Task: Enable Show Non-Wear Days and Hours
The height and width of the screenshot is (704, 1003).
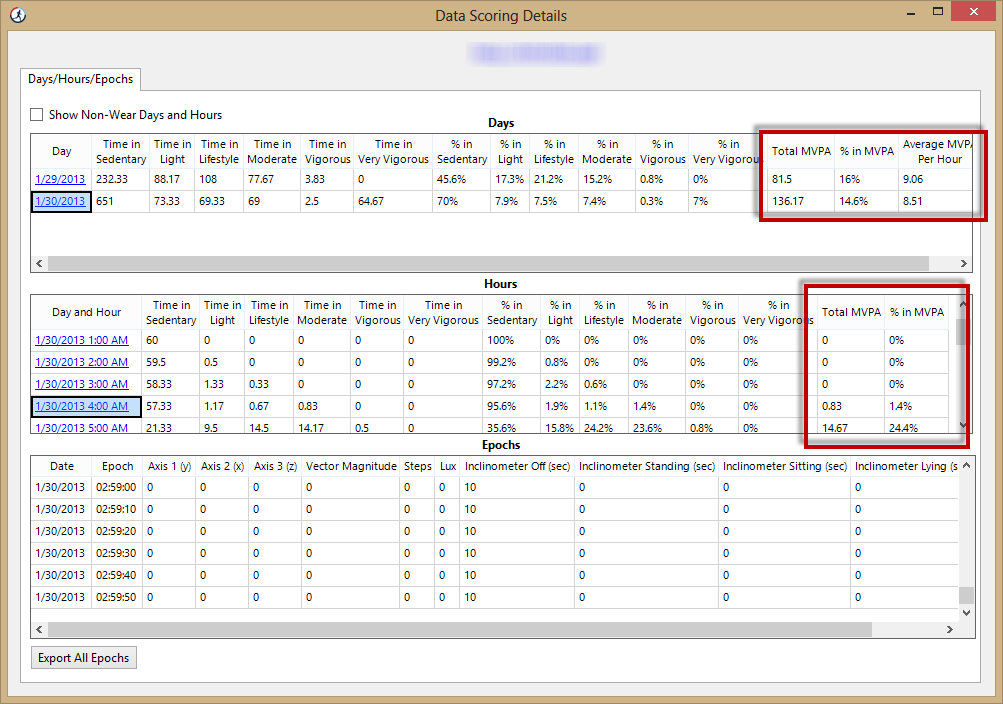Action: [37, 115]
